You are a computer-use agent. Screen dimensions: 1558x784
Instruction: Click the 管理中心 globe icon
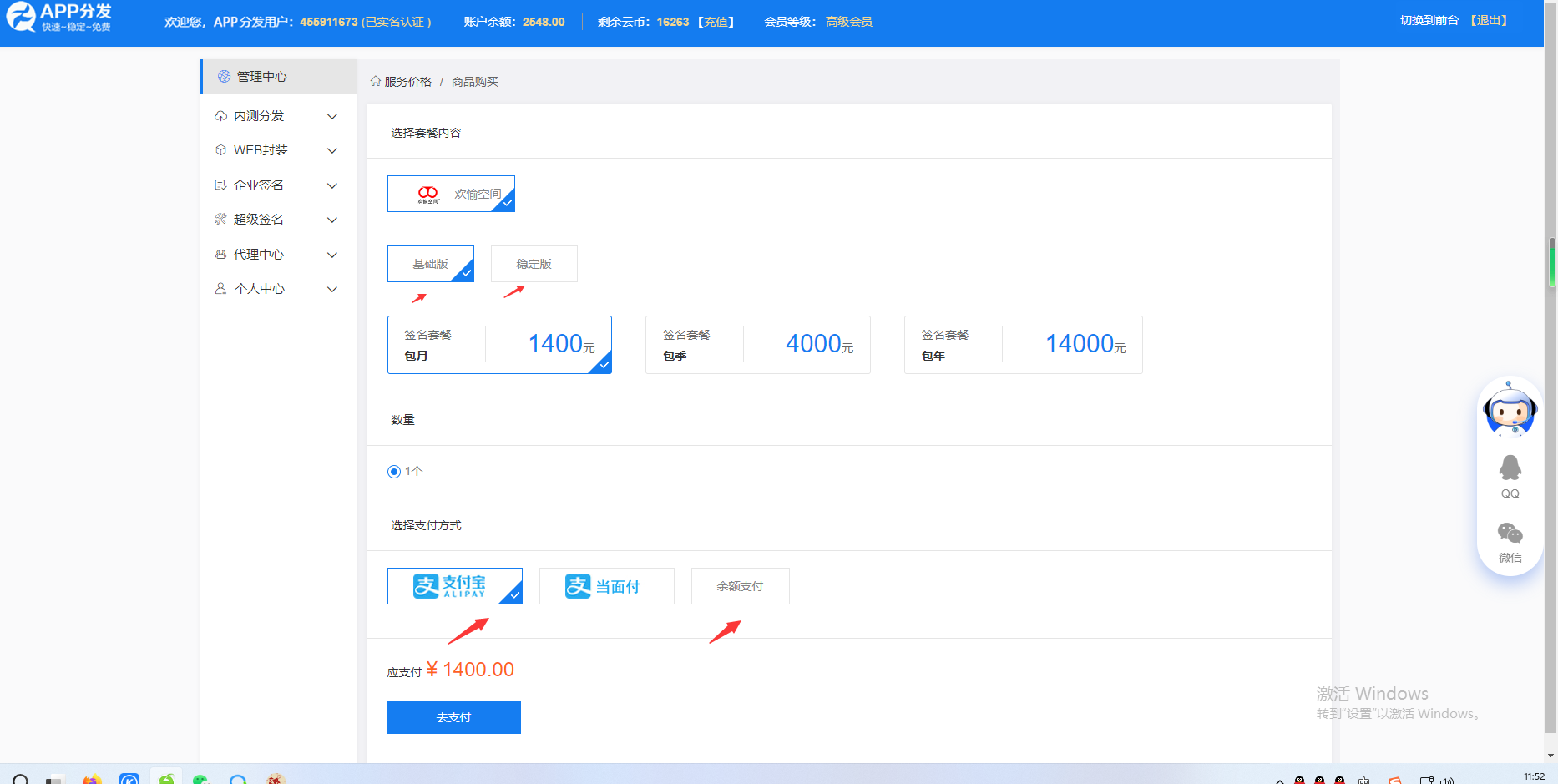pyautogui.click(x=224, y=77)
